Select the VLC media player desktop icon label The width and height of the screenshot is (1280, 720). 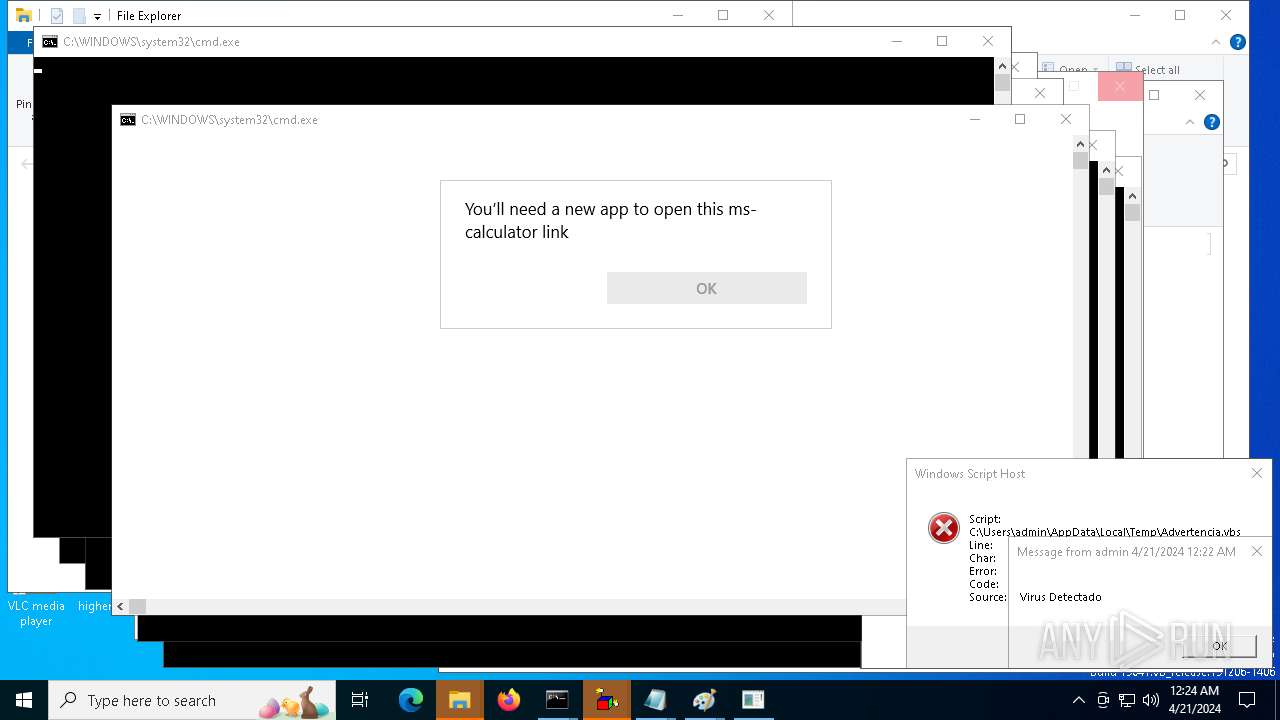pyautogui.click(x=36, y=613)
